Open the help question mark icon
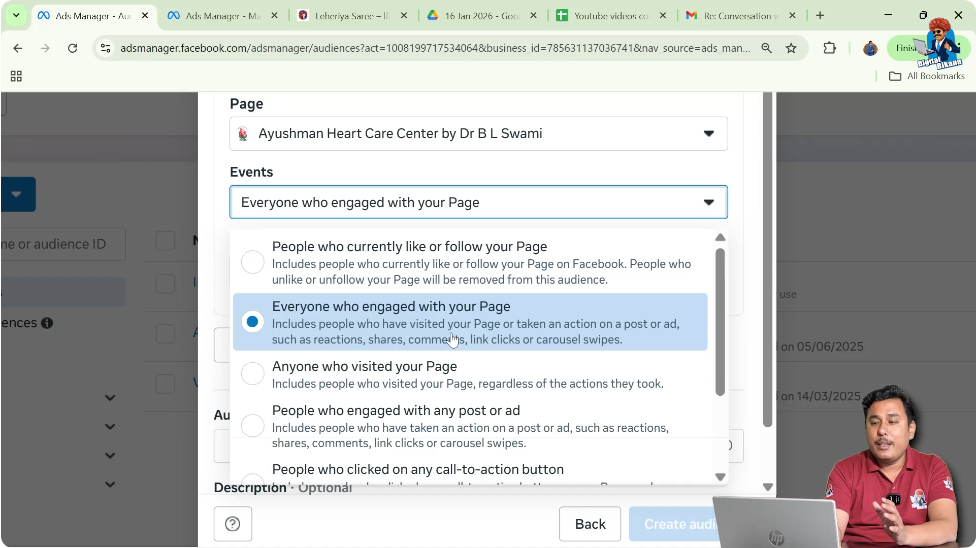 coord(233,524)
